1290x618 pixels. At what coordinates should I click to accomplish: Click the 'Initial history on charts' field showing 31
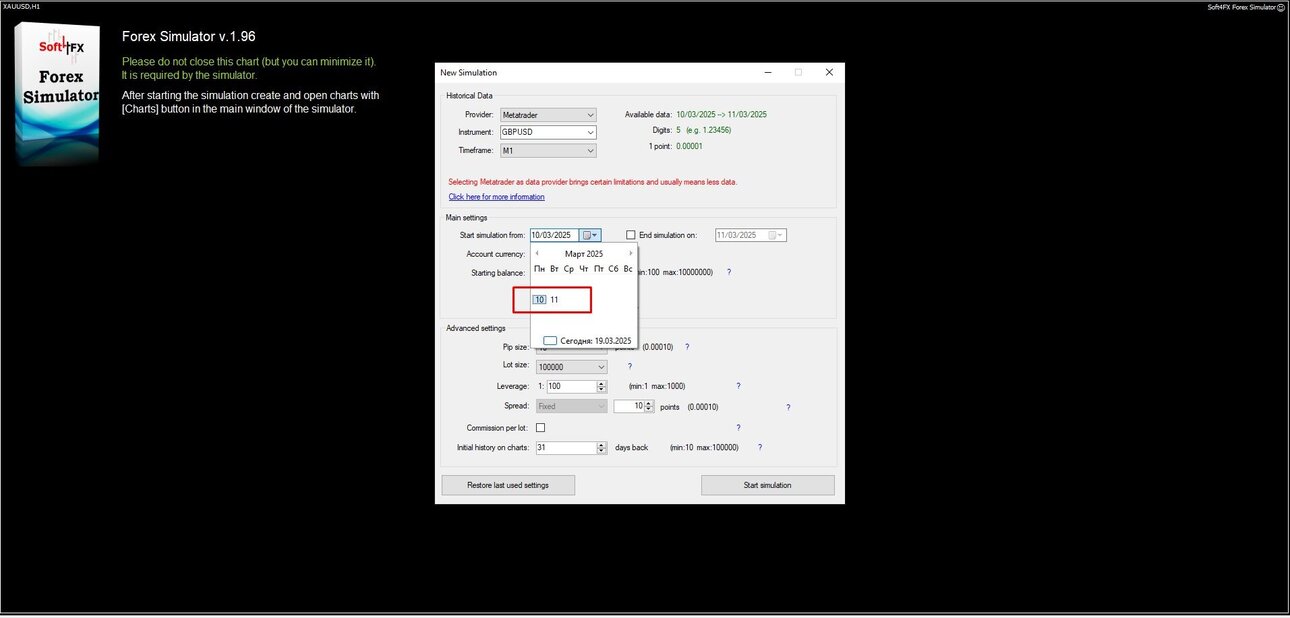567,448
